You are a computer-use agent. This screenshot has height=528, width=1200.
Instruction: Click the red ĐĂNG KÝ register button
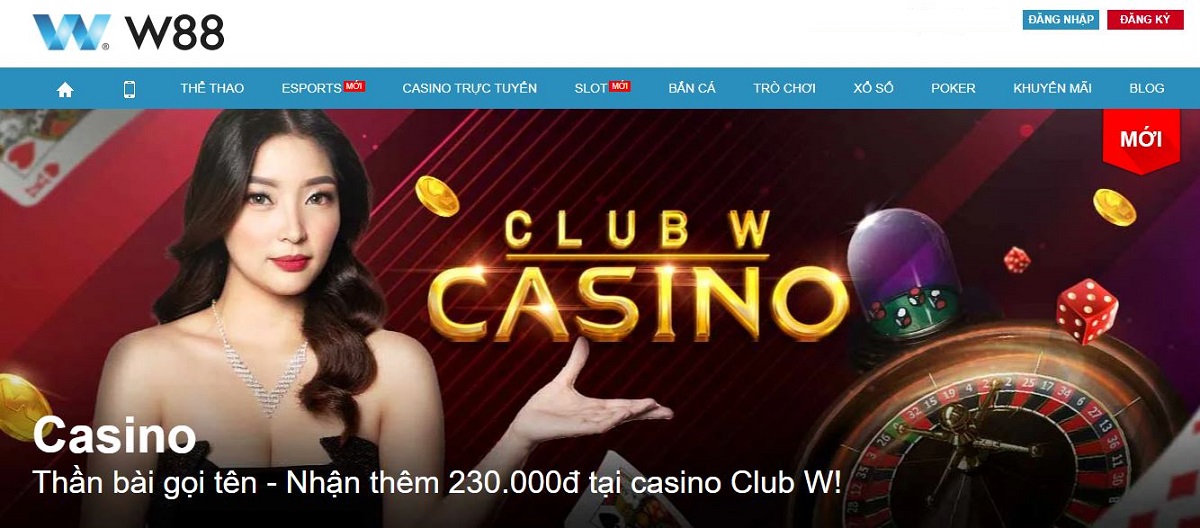click(1145, 19)
